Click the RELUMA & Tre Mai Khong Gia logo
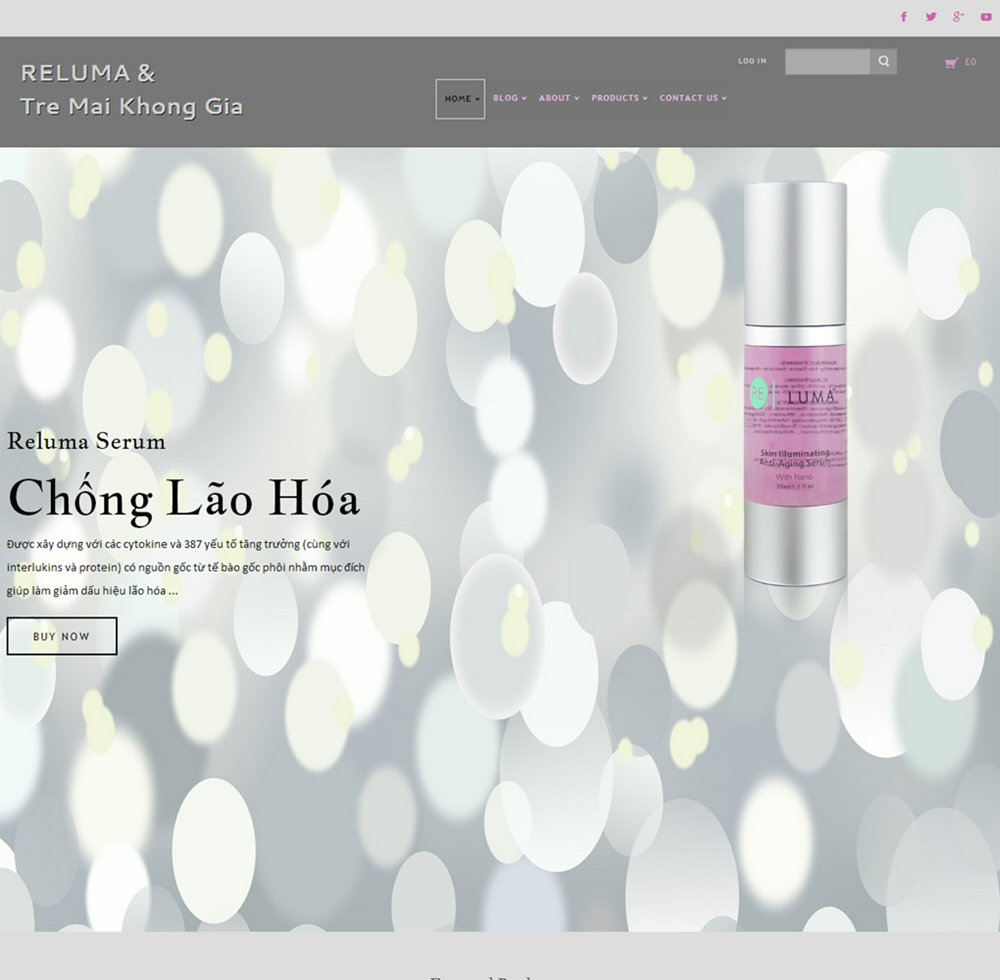Image resolution: width=1000 pixels, height=980 pixels. coord(131,89)
